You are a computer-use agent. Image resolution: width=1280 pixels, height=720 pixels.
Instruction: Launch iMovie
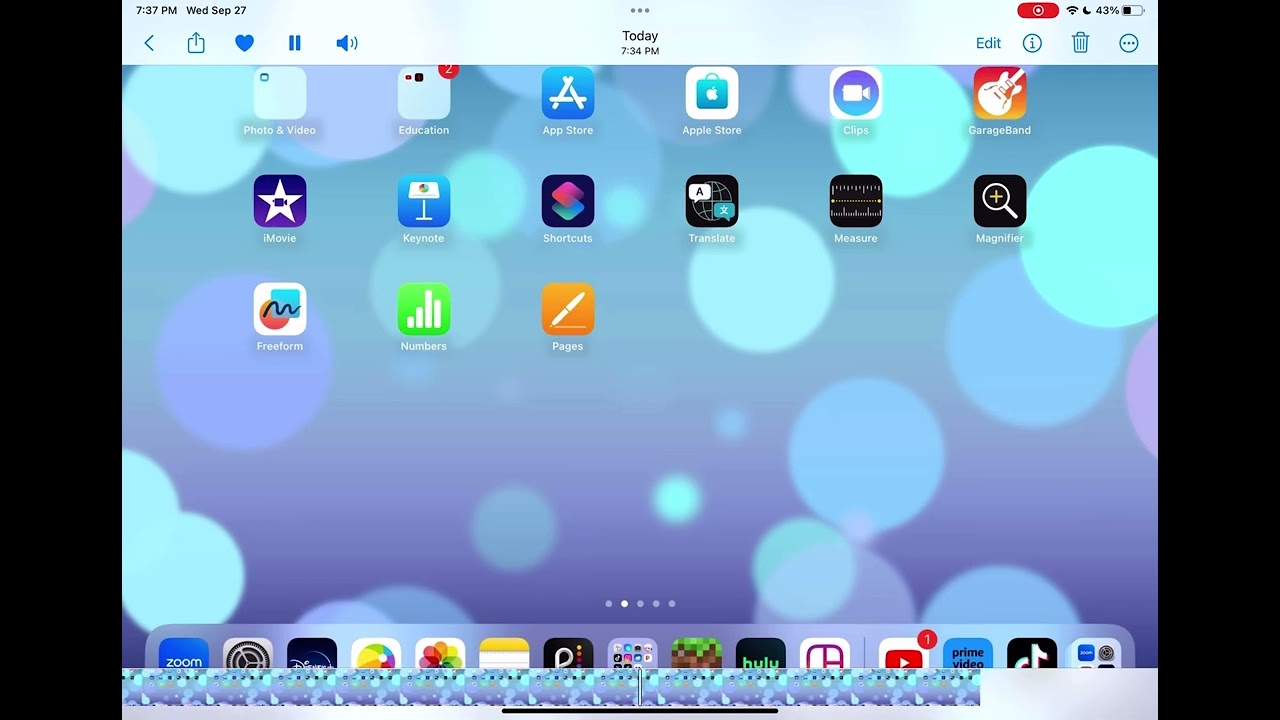280,201
